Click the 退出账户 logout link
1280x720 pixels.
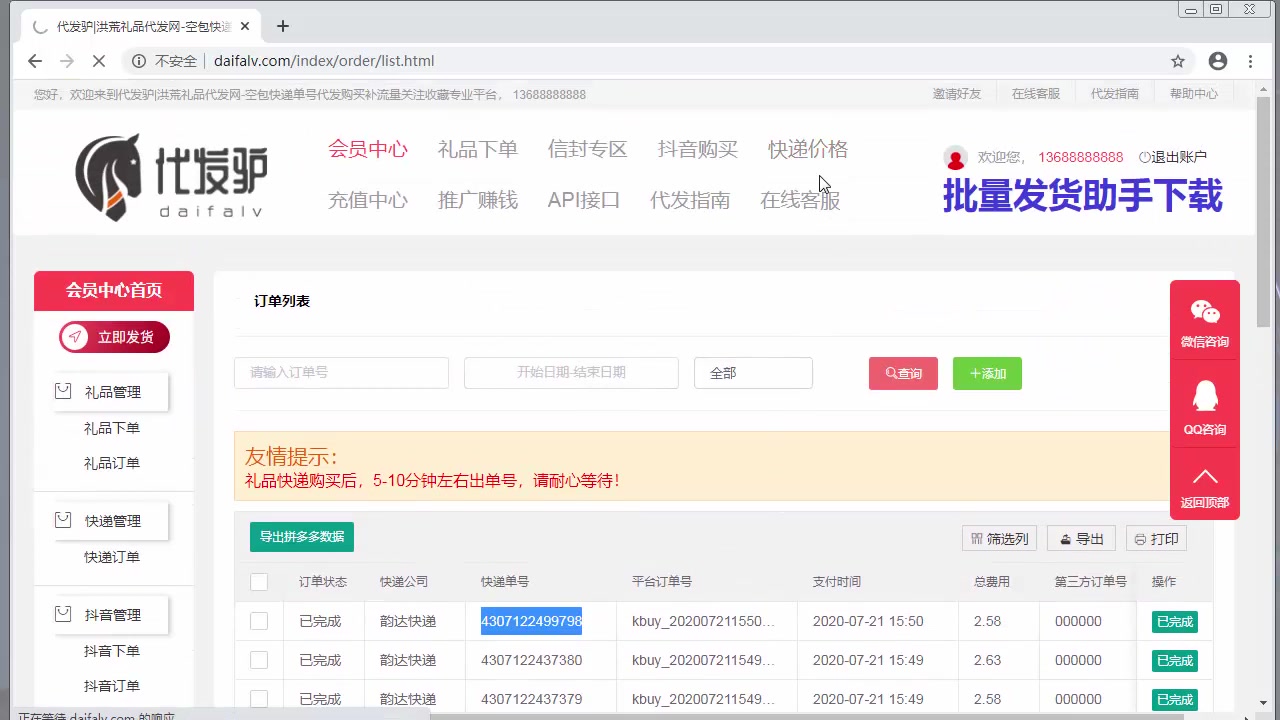click(x=1173, y=157)
